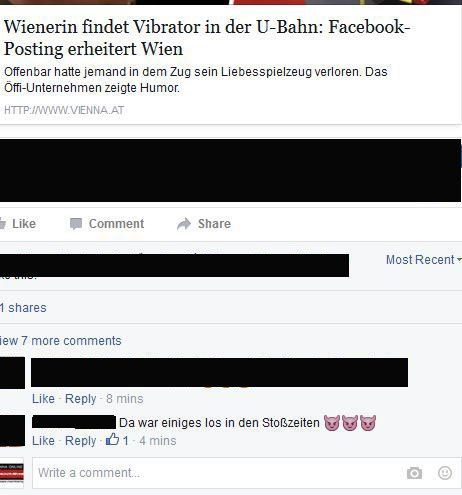This screenshot has width=462, height=495.
Task: Like the comment posted 8 mins ago
Action: coord(43,399)
